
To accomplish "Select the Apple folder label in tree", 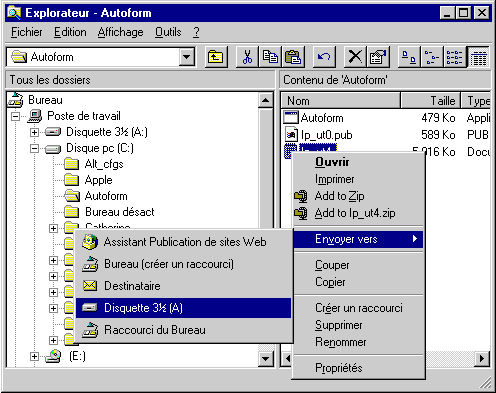I will click(98, 180).
